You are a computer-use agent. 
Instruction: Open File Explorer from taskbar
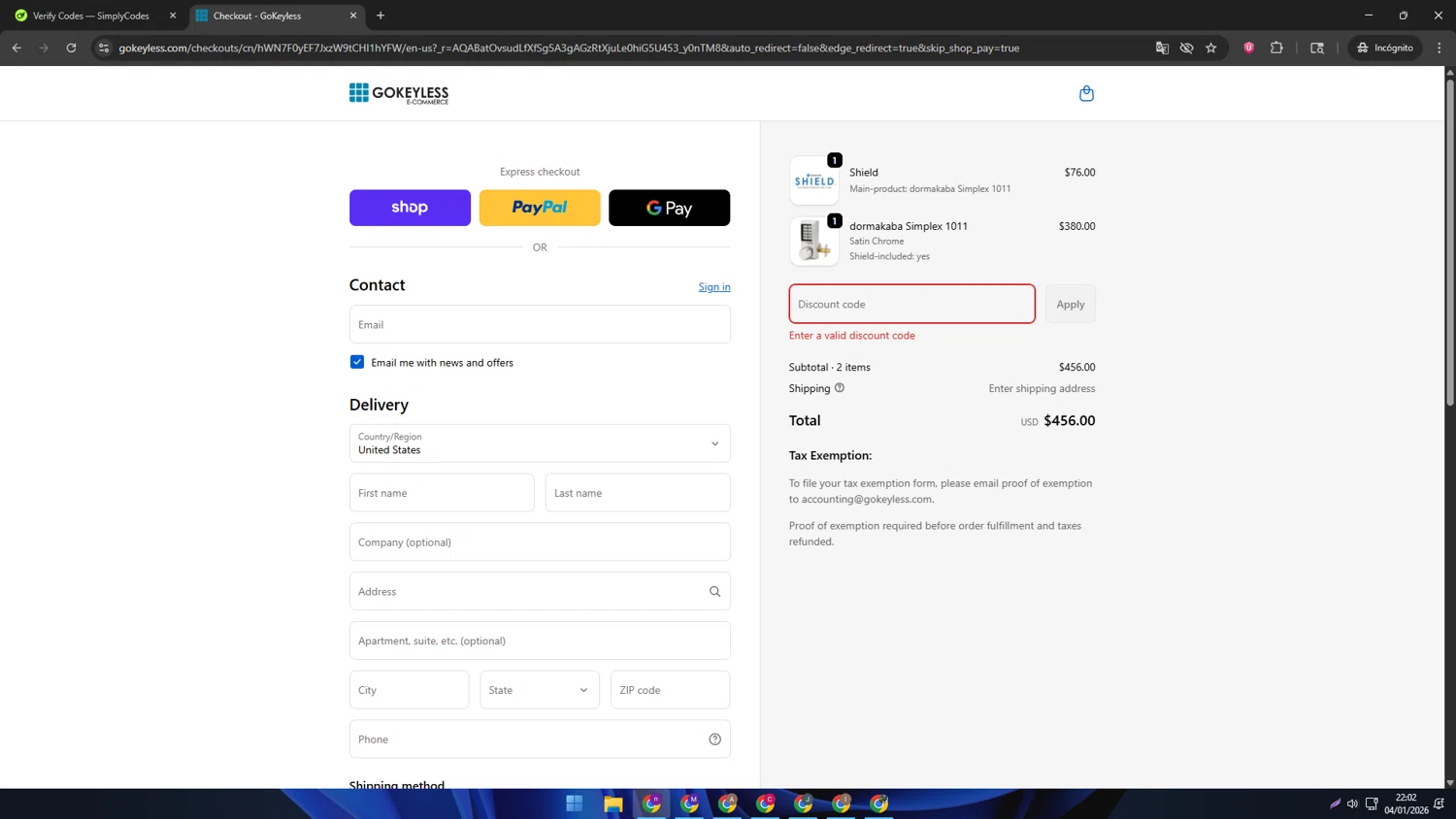(x=612, y=803)
